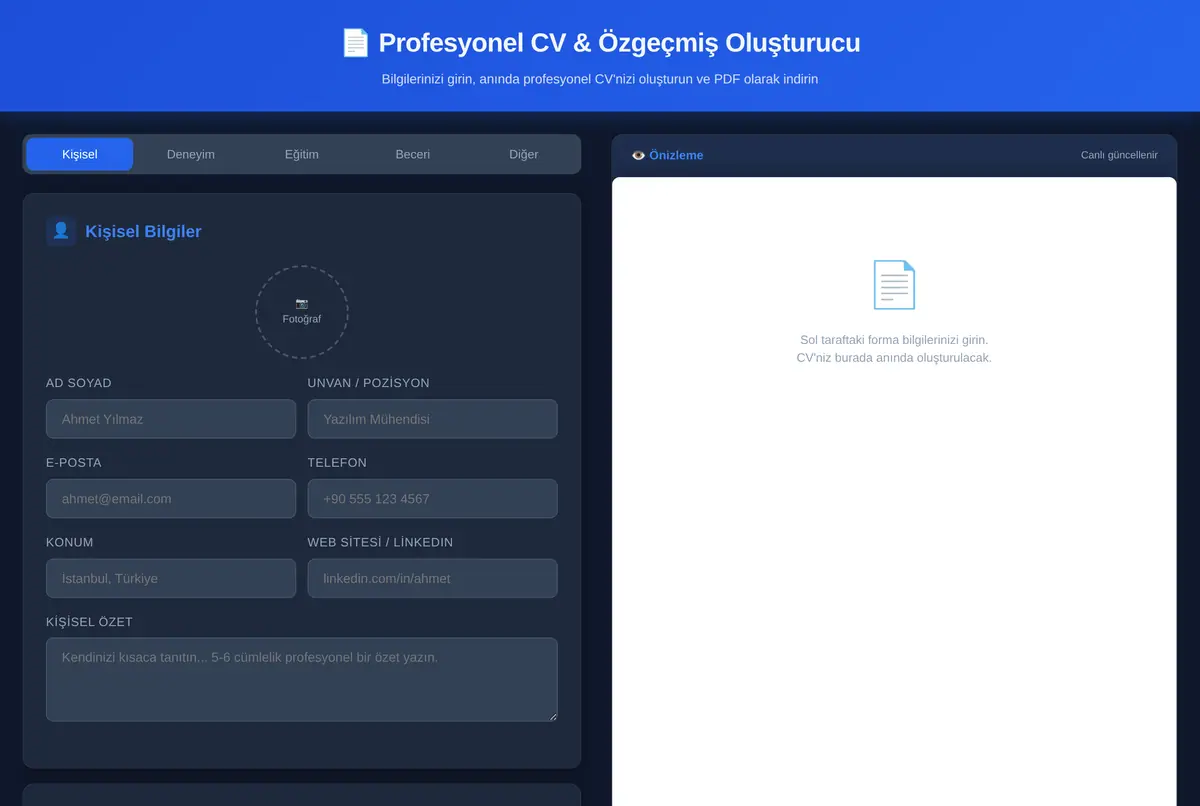Click the "UNVAN / POZİSYON" field label

[369, 383]
